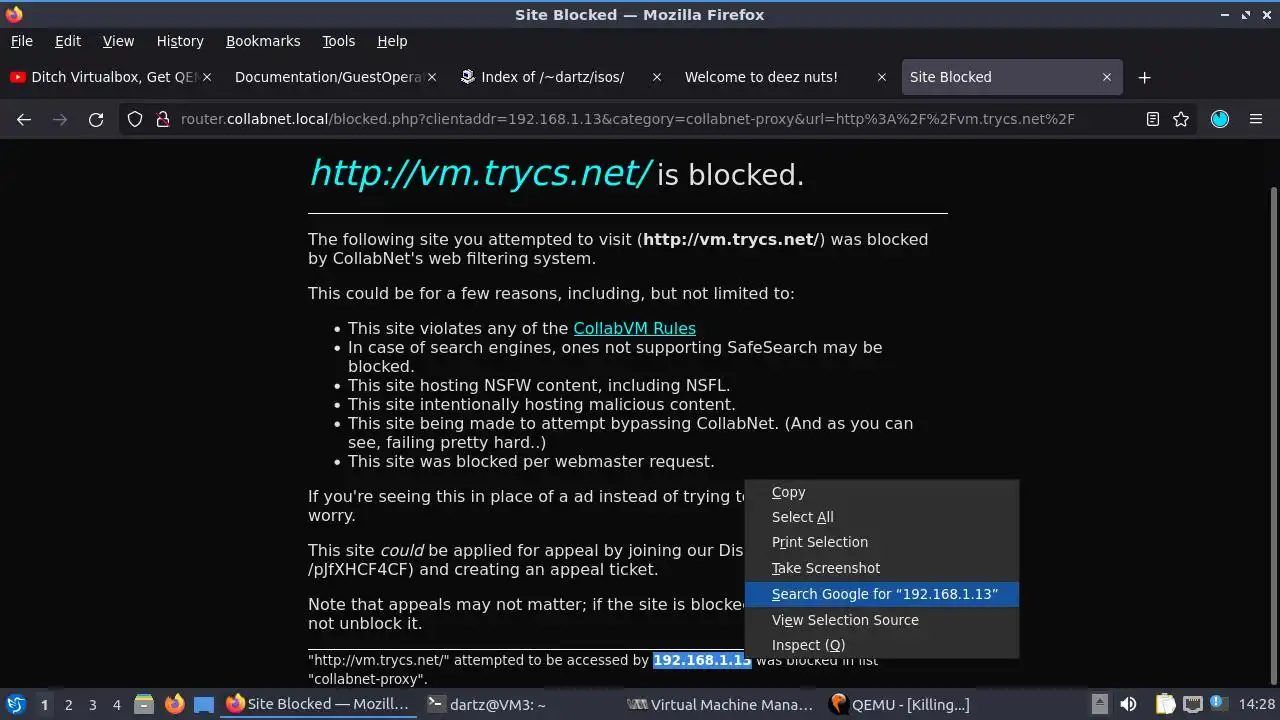This screenshot has width=1280, height=720.
Task: Open network connection tray icon
Action: click(x=1193, y=704)
